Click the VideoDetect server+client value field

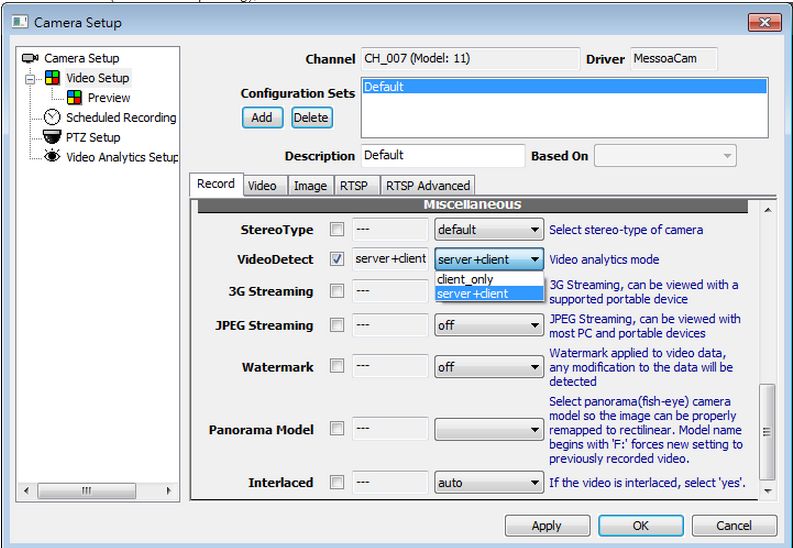pyautogui.click(x=390, y=259)
